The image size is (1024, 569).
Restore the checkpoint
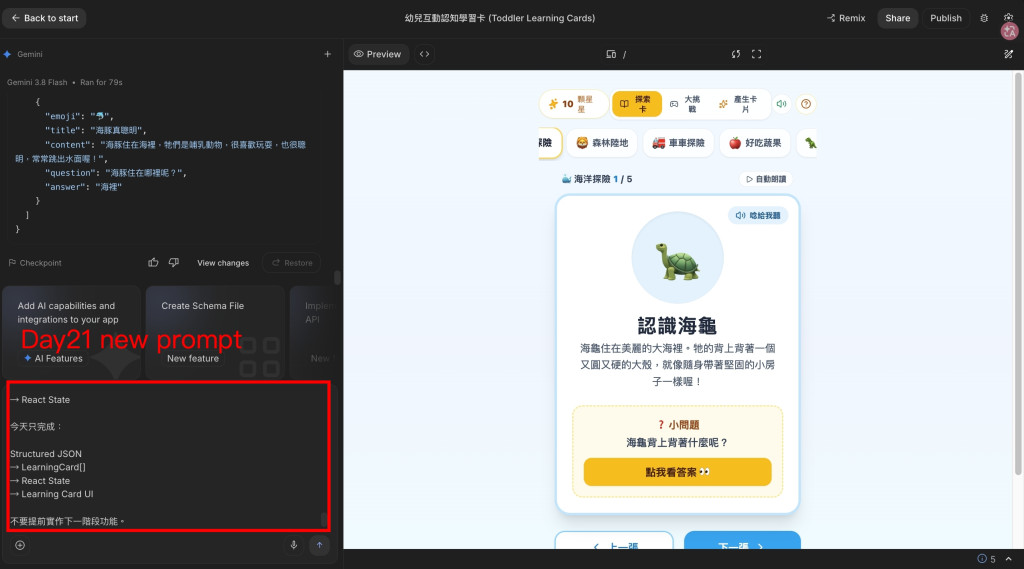[291, 263]
